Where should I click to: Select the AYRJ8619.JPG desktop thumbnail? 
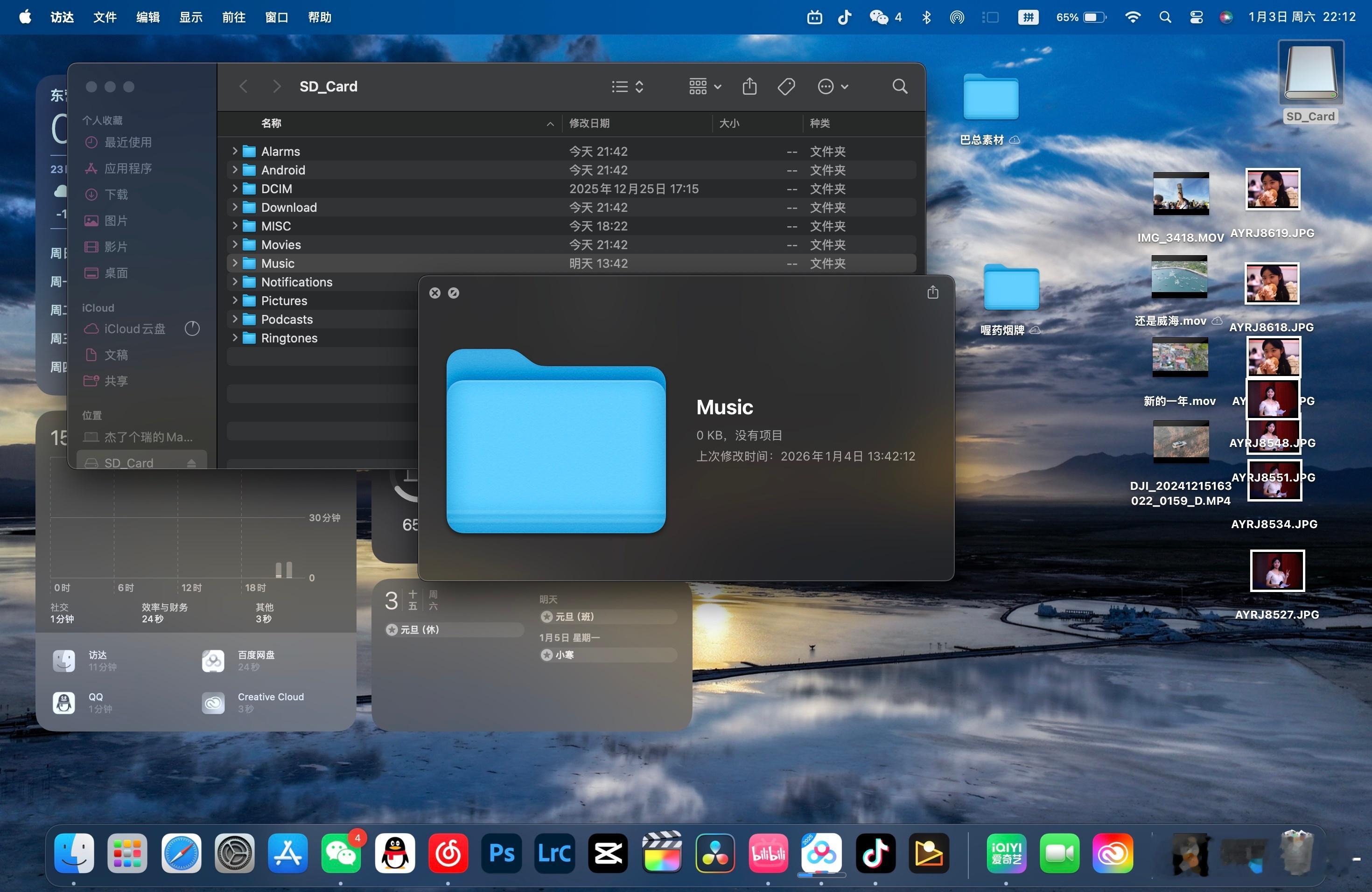[1272, 189]
